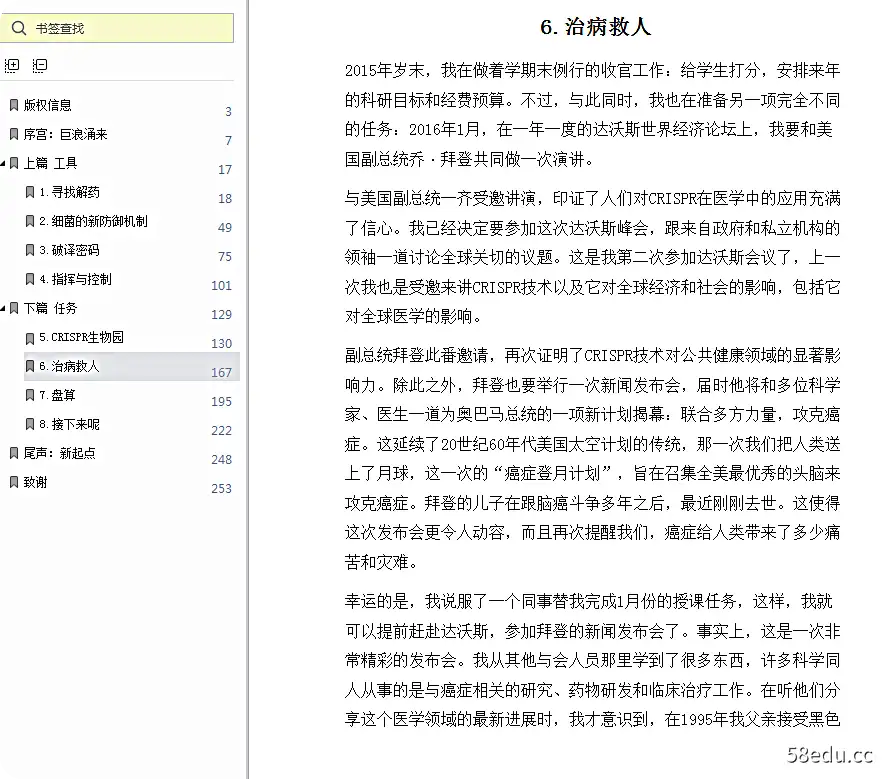Click the magnifier search icon

point(19,28)
